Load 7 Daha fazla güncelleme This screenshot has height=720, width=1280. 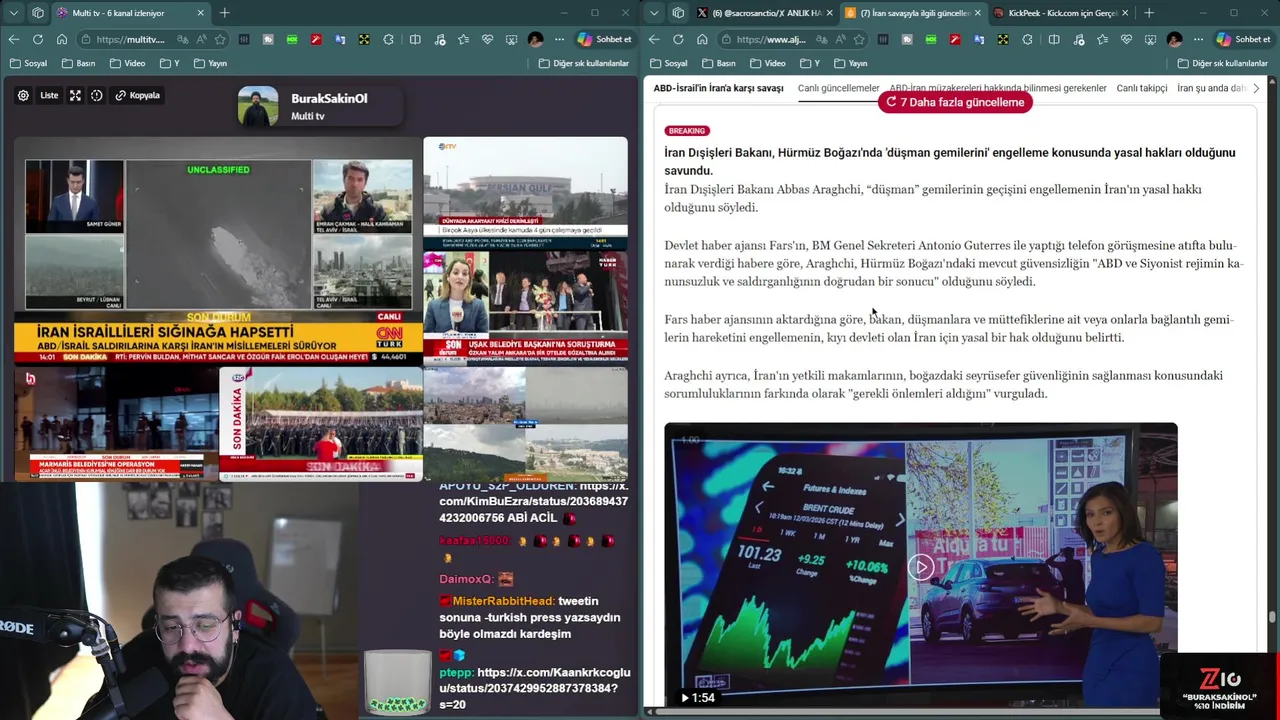pos(955,102)
